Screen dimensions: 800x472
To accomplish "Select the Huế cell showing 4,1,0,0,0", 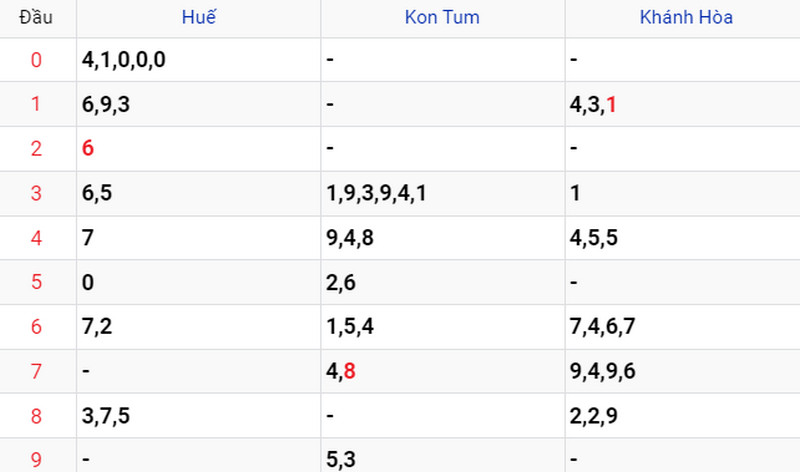I will pos(123,60).
